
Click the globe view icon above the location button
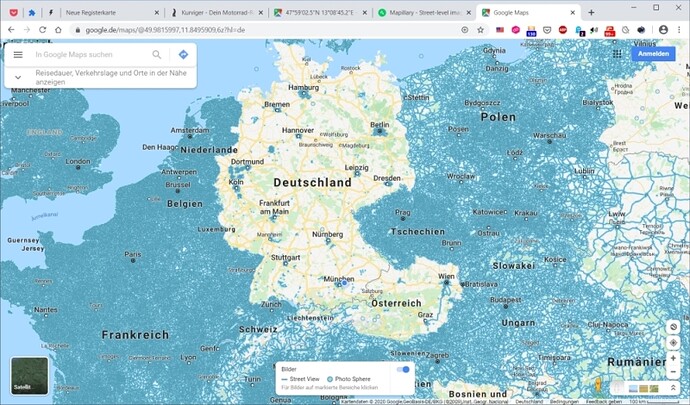pos(673,327)
